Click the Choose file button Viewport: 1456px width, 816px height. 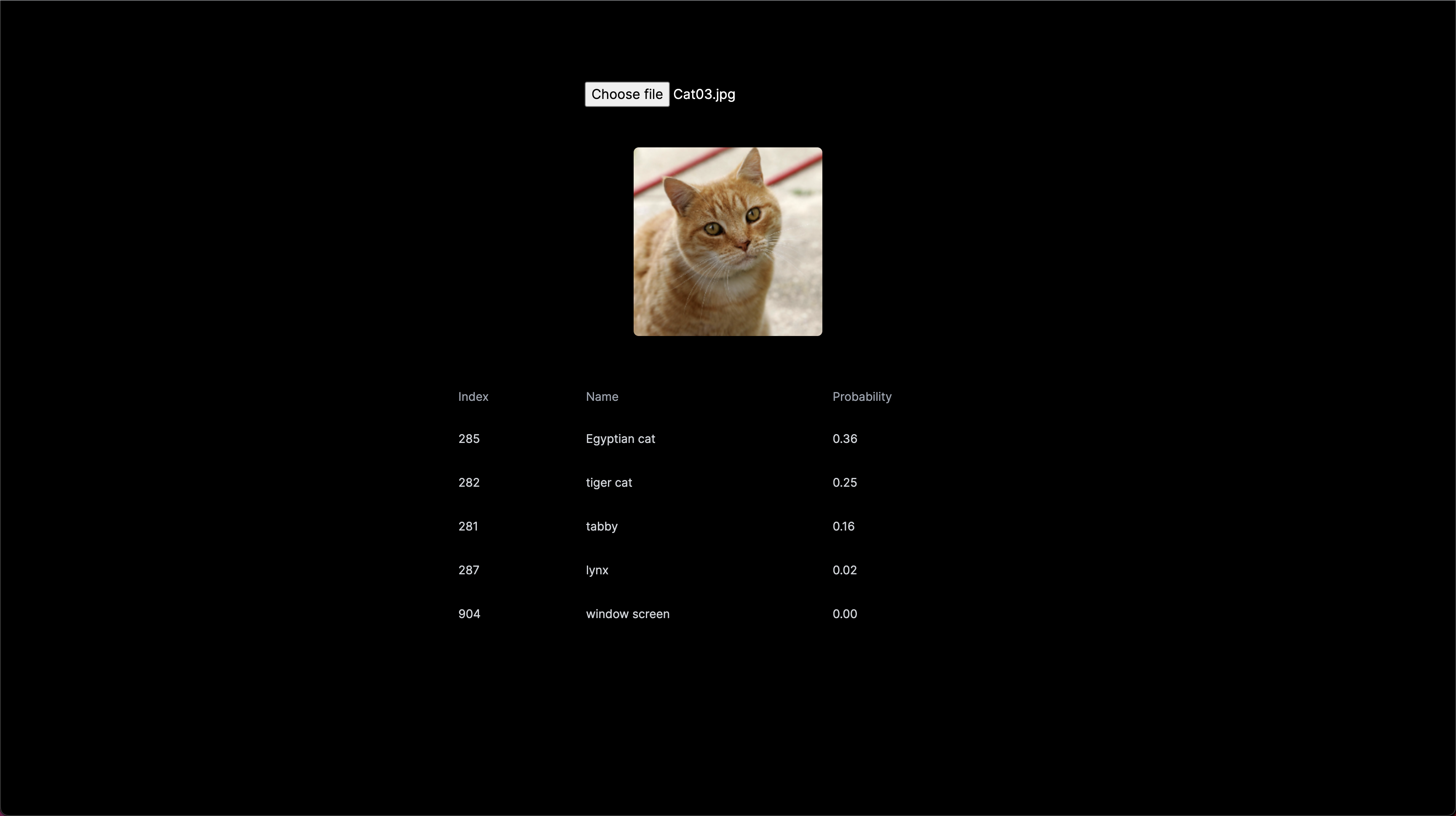627,94
